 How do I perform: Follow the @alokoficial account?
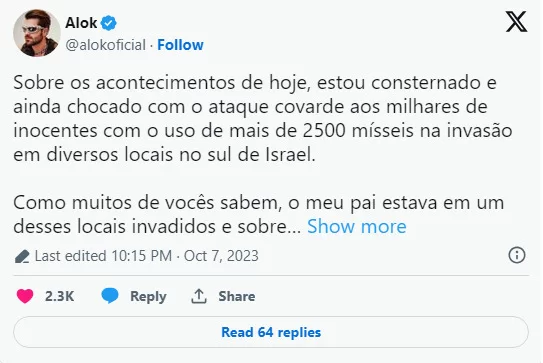coord(180,45)
